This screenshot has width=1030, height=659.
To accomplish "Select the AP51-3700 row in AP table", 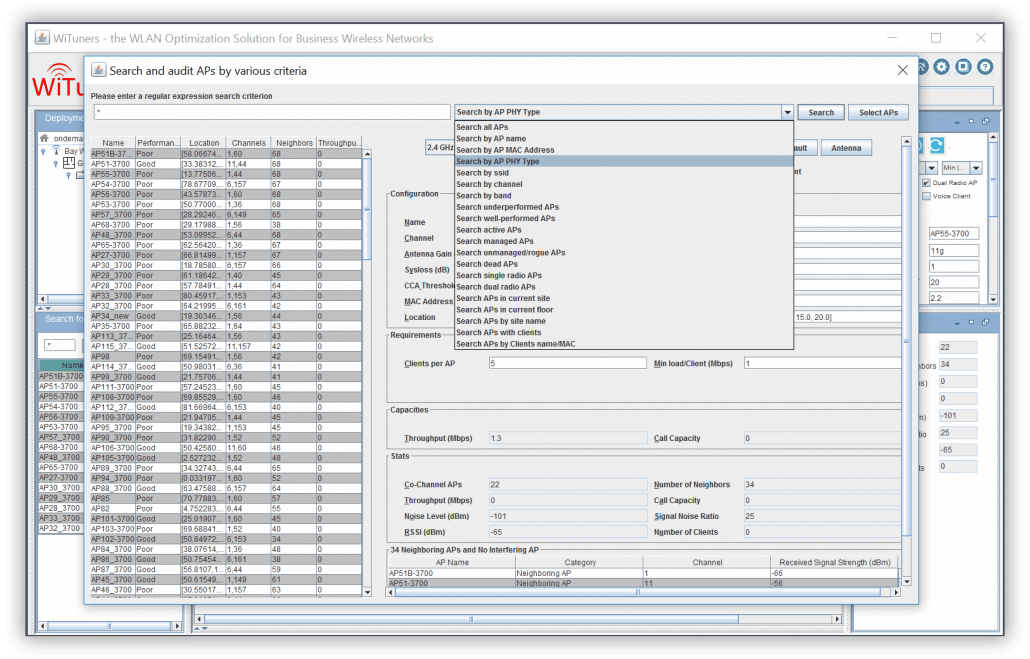I will (x=226, y=164).
